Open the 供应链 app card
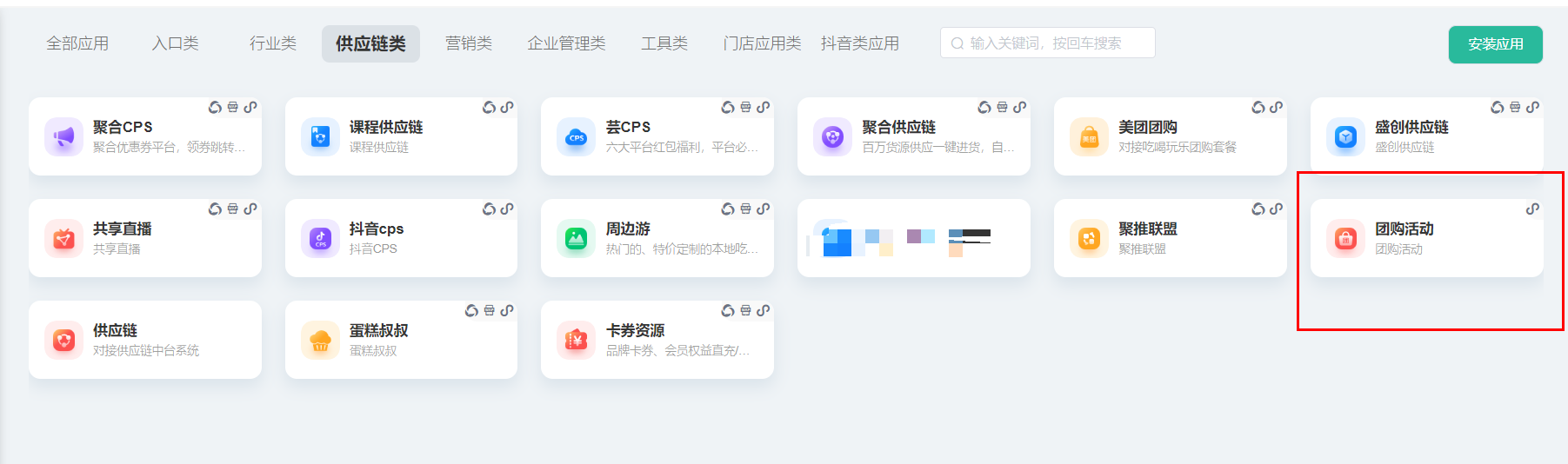Image resolution: width=1568 pixels, height=464 pixels. coord(145,340)
